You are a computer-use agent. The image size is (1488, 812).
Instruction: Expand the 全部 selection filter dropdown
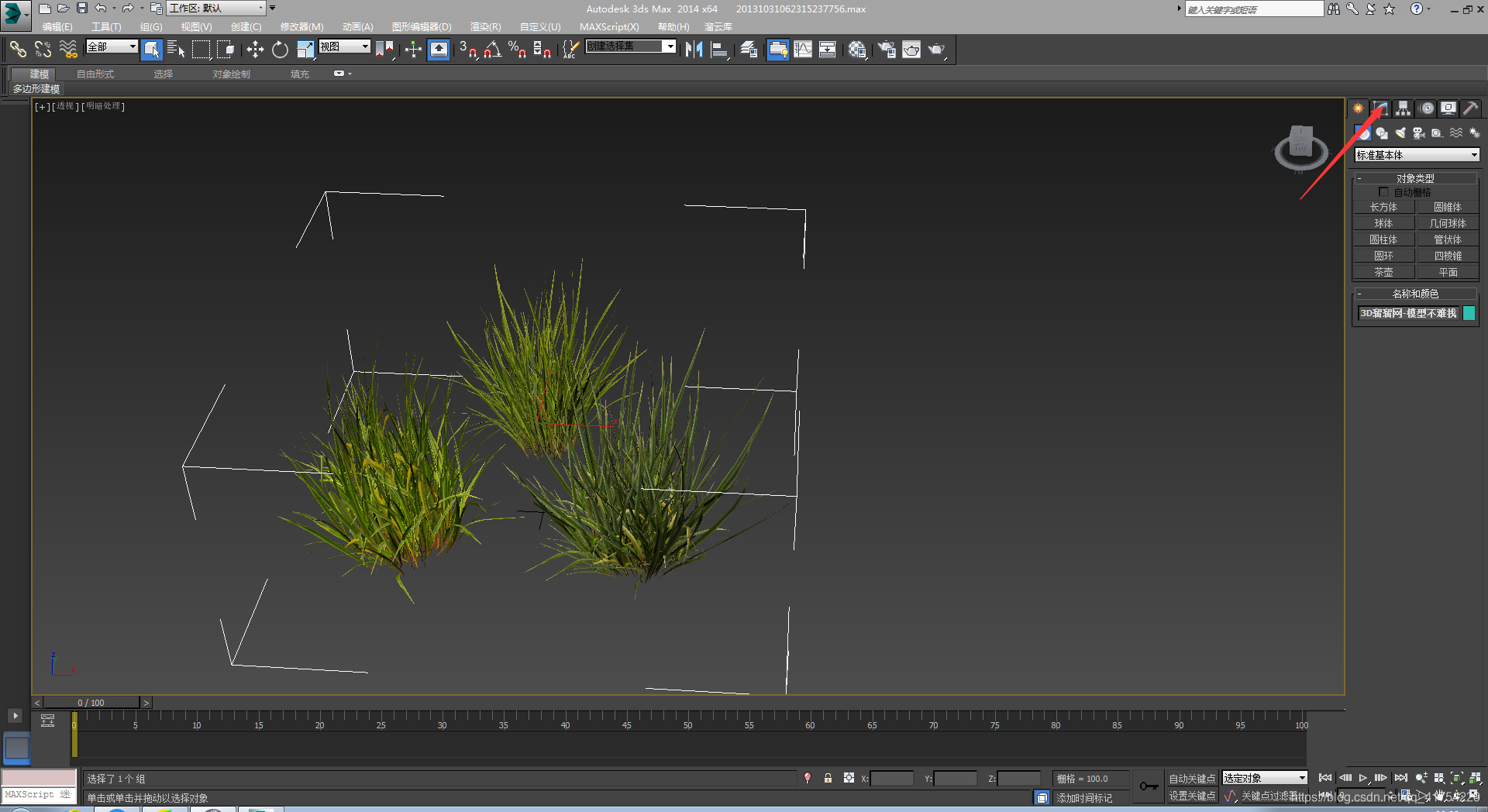(x=112, y=47)
